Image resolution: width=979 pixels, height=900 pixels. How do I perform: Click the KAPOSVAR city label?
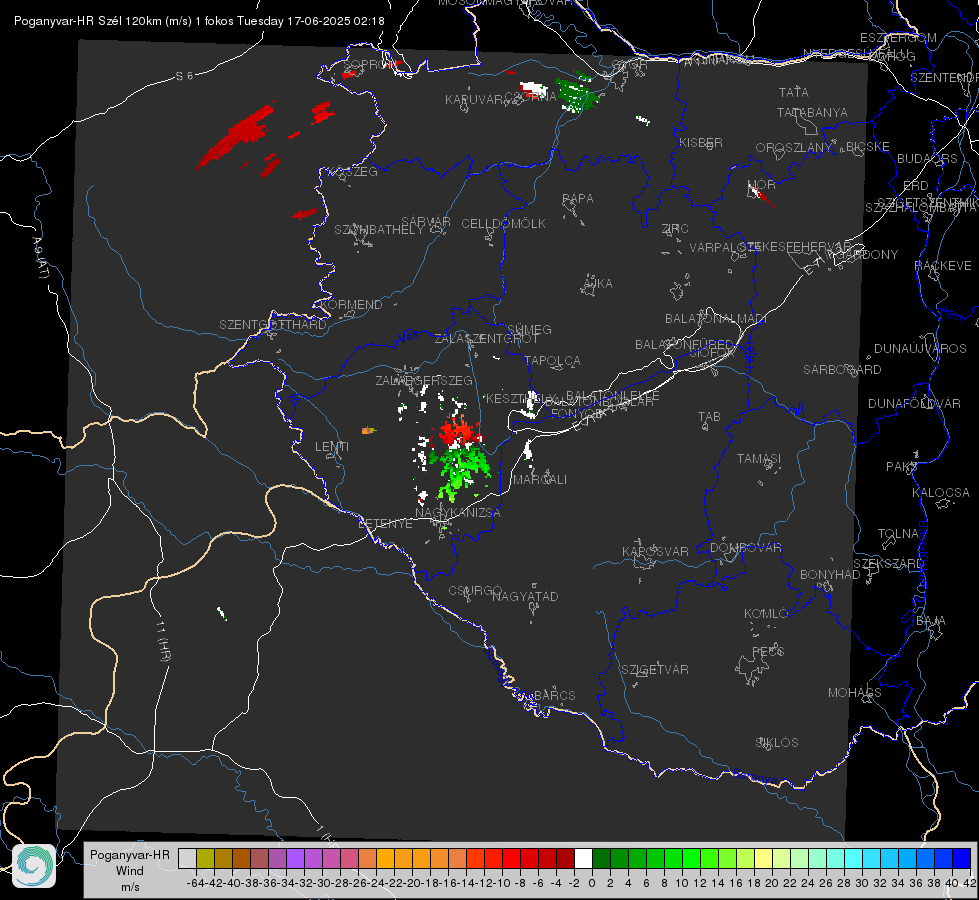pyautogui.click(x=655, y=551)
